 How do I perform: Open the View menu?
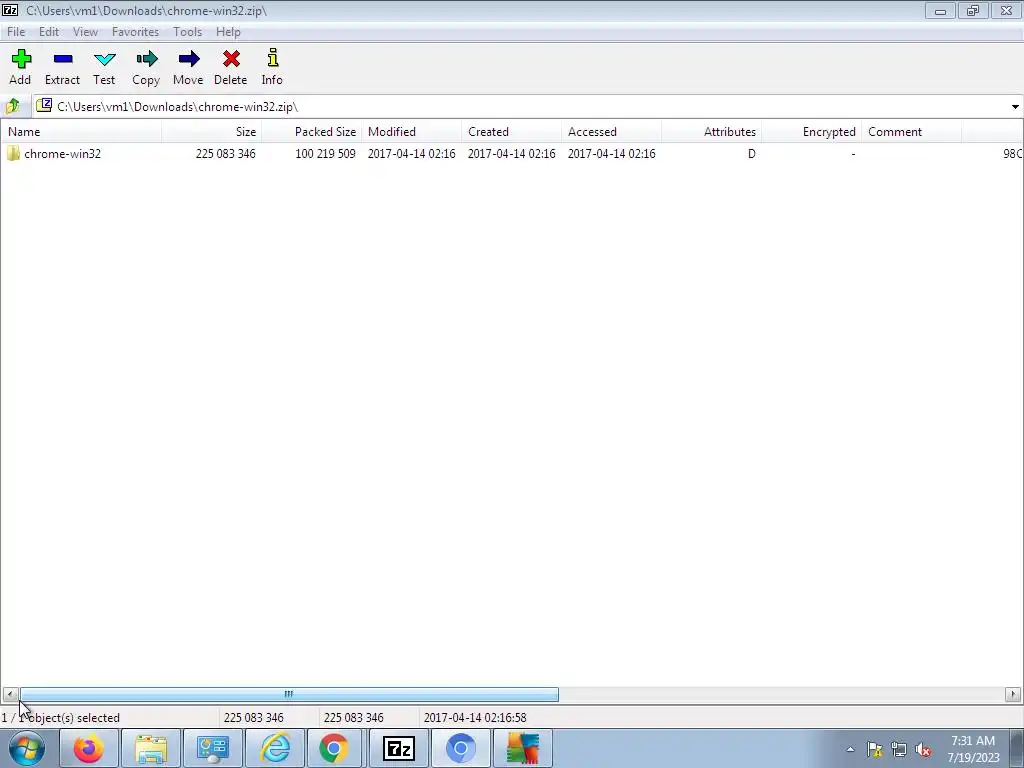(x=85, y=31)
